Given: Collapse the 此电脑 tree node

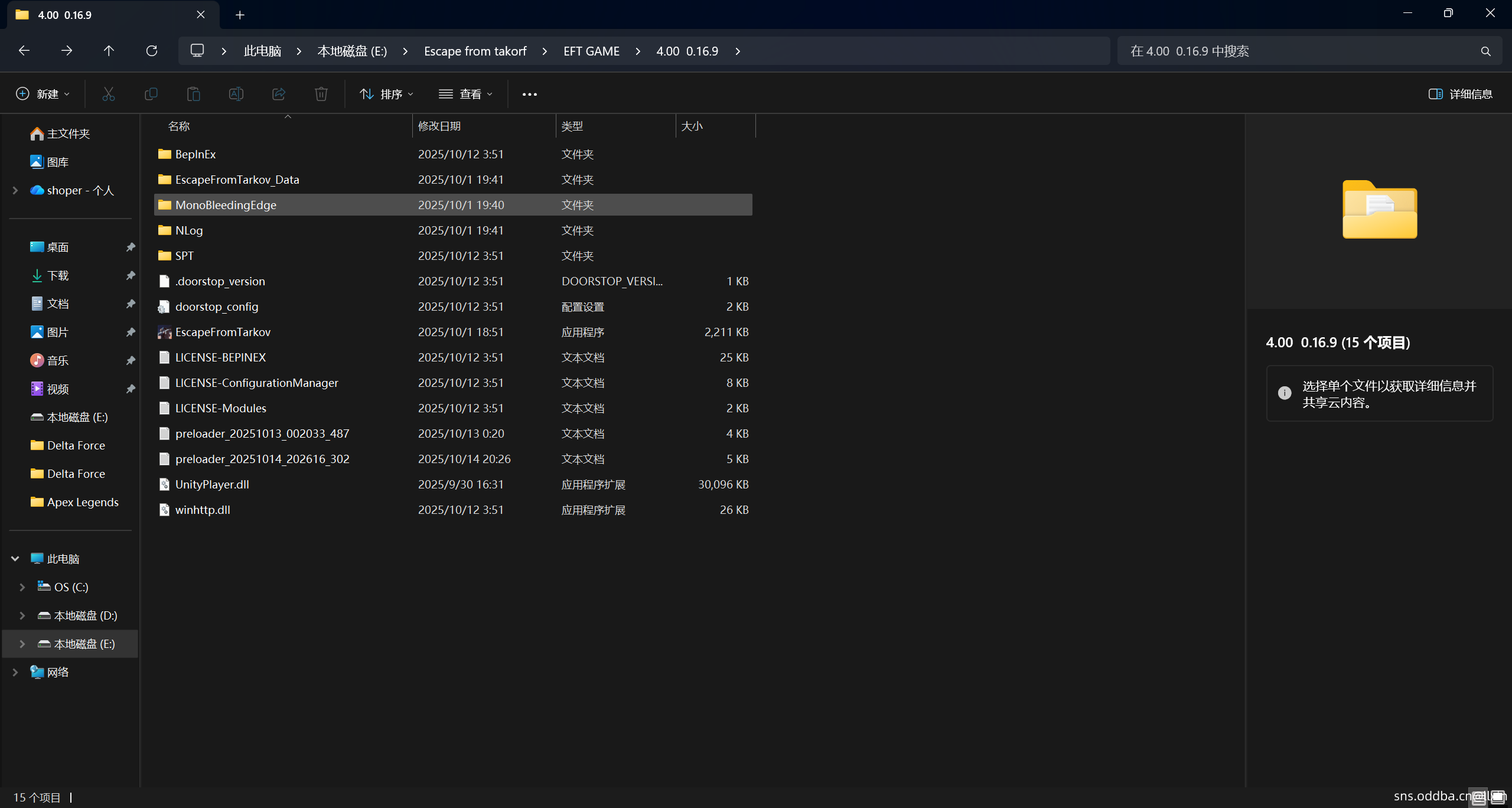Looking at the screenshot, I should (x=15, y=558).
